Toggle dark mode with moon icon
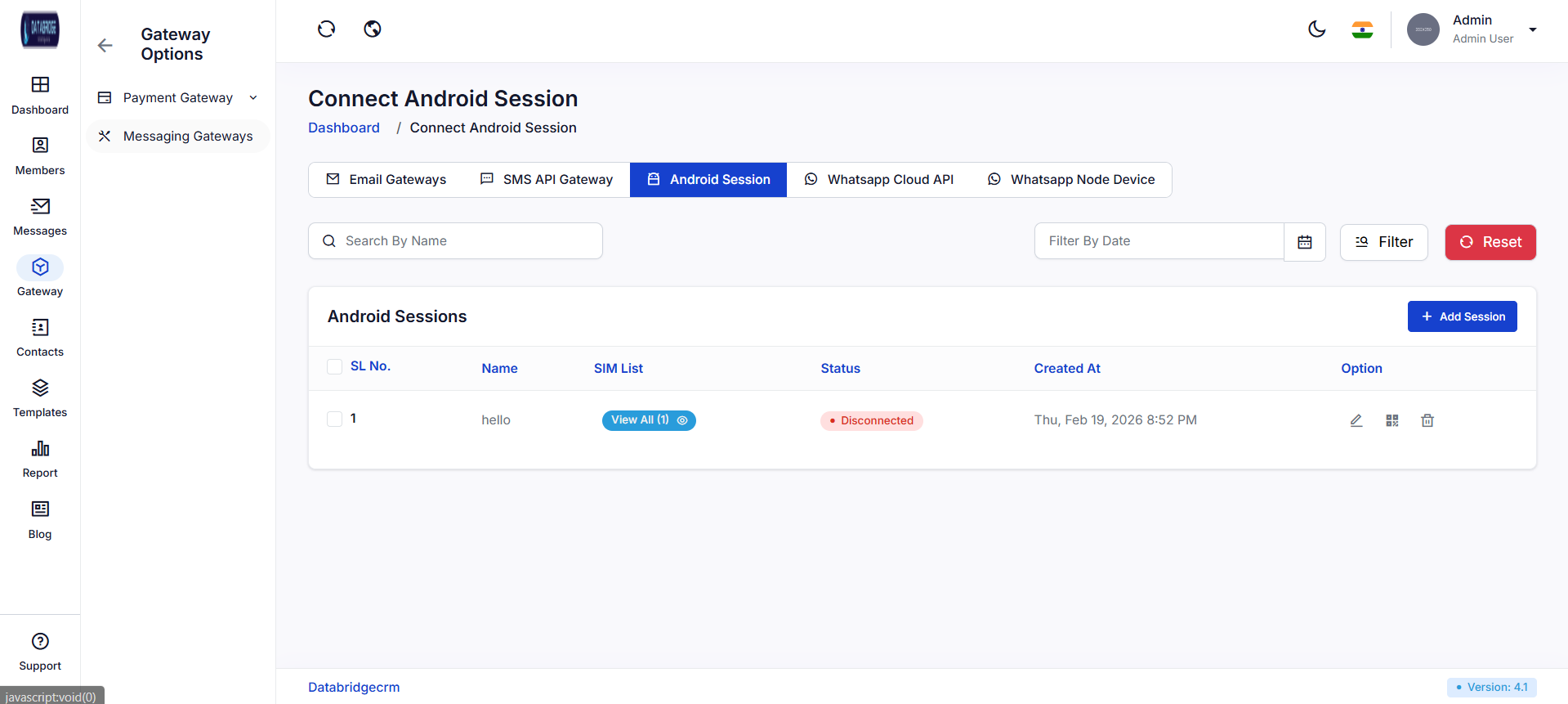The height and width of the screenshot is (704, 1568). tap(1316, 29)
